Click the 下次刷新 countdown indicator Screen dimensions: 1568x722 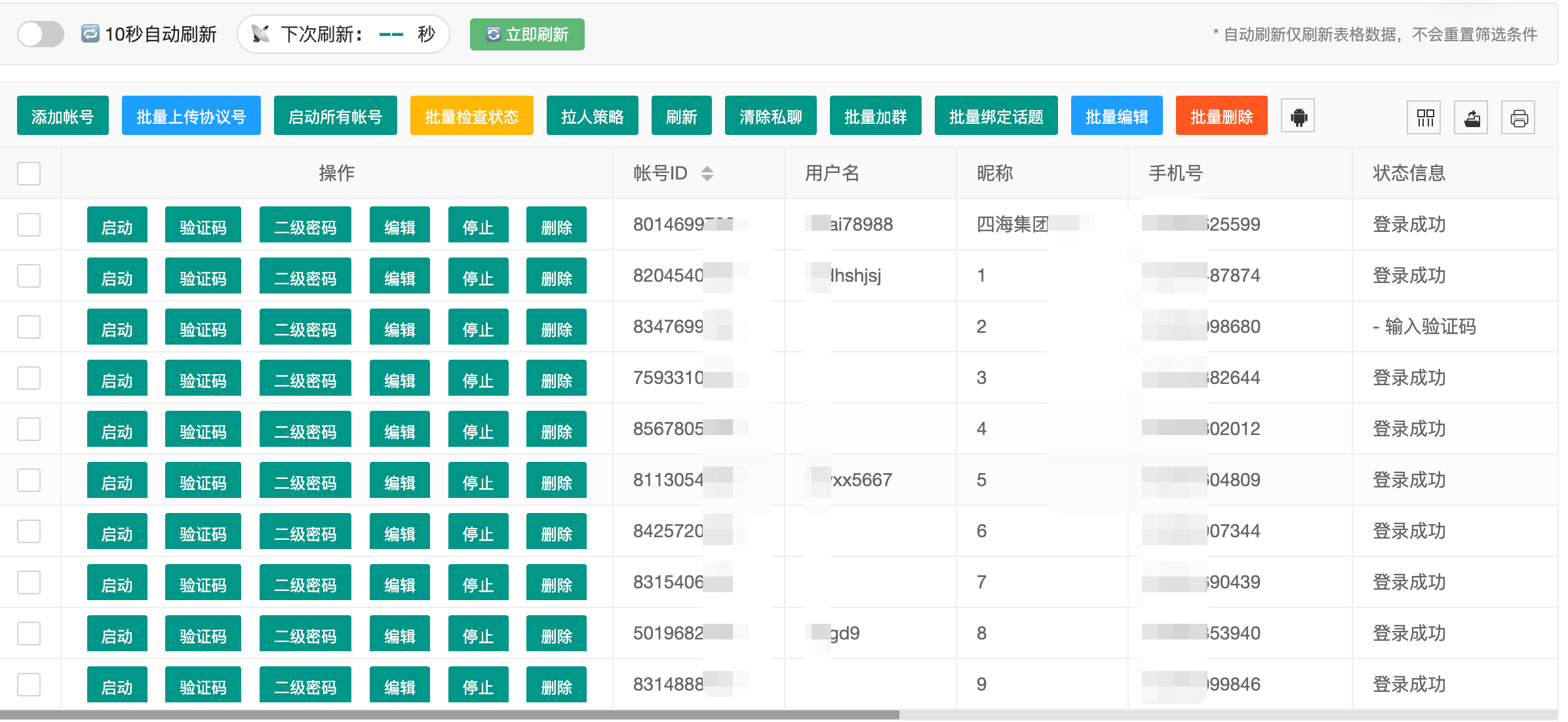pyautogui.click(x=343, y=34)
